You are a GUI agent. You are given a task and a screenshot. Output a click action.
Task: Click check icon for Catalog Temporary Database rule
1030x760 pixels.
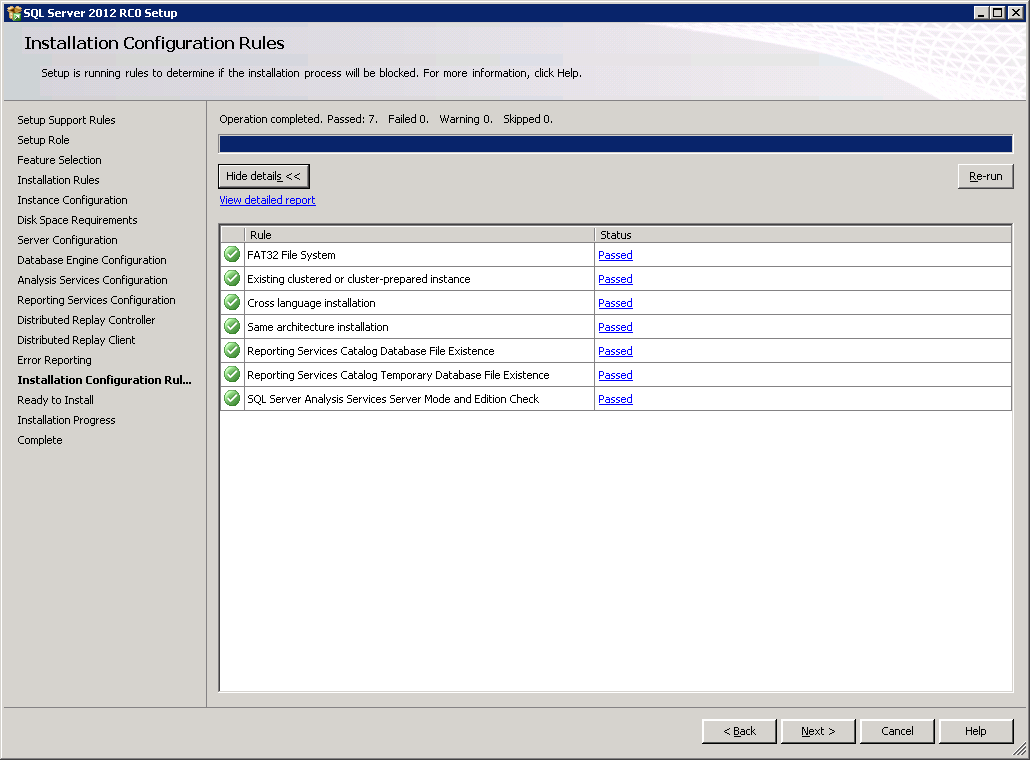[x=232, y=375]
